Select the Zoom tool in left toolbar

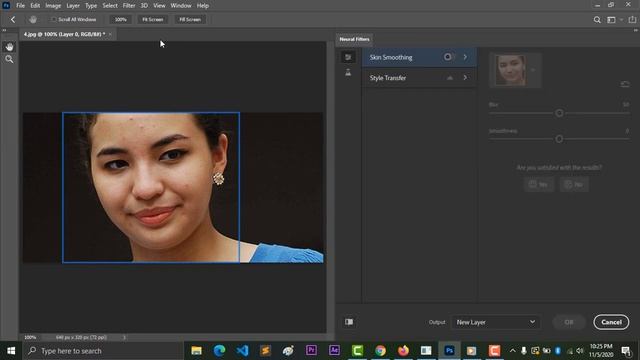click(9, 60)
